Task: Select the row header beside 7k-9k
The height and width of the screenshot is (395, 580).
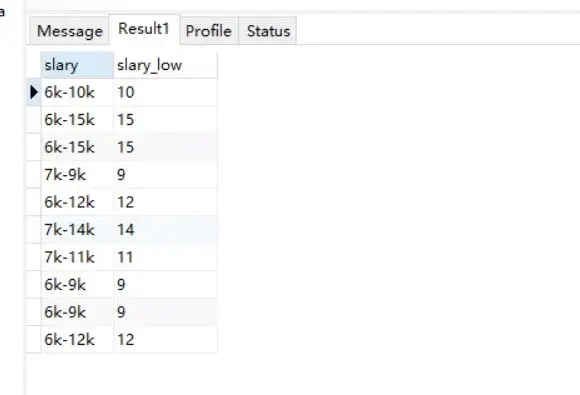Action: click(33, 175)
